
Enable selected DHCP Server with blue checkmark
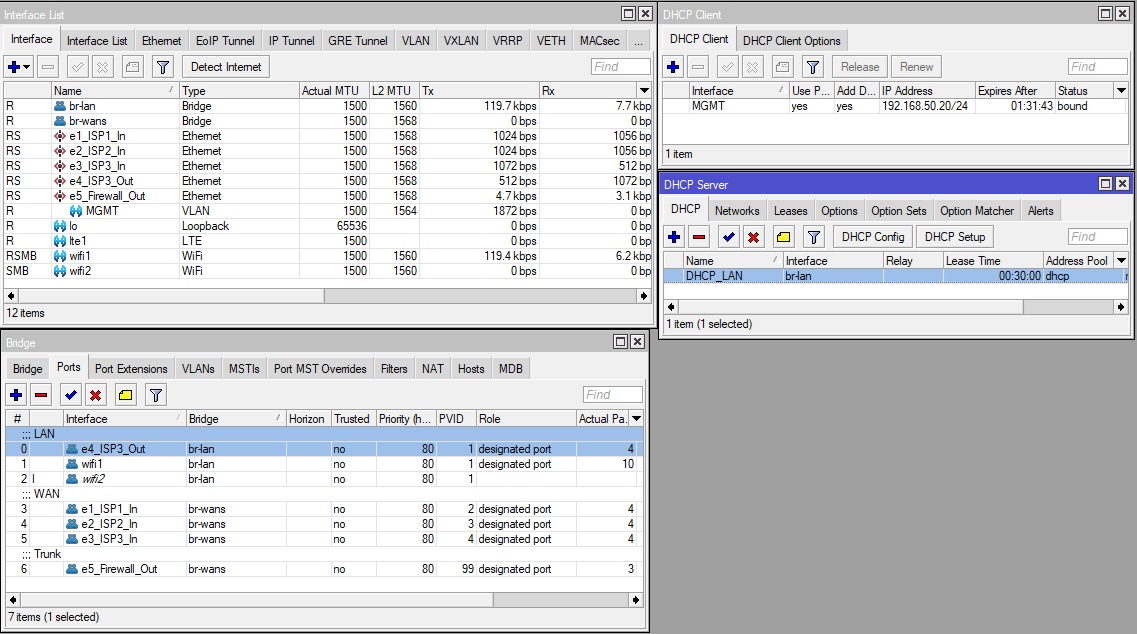tap(729, 237)
